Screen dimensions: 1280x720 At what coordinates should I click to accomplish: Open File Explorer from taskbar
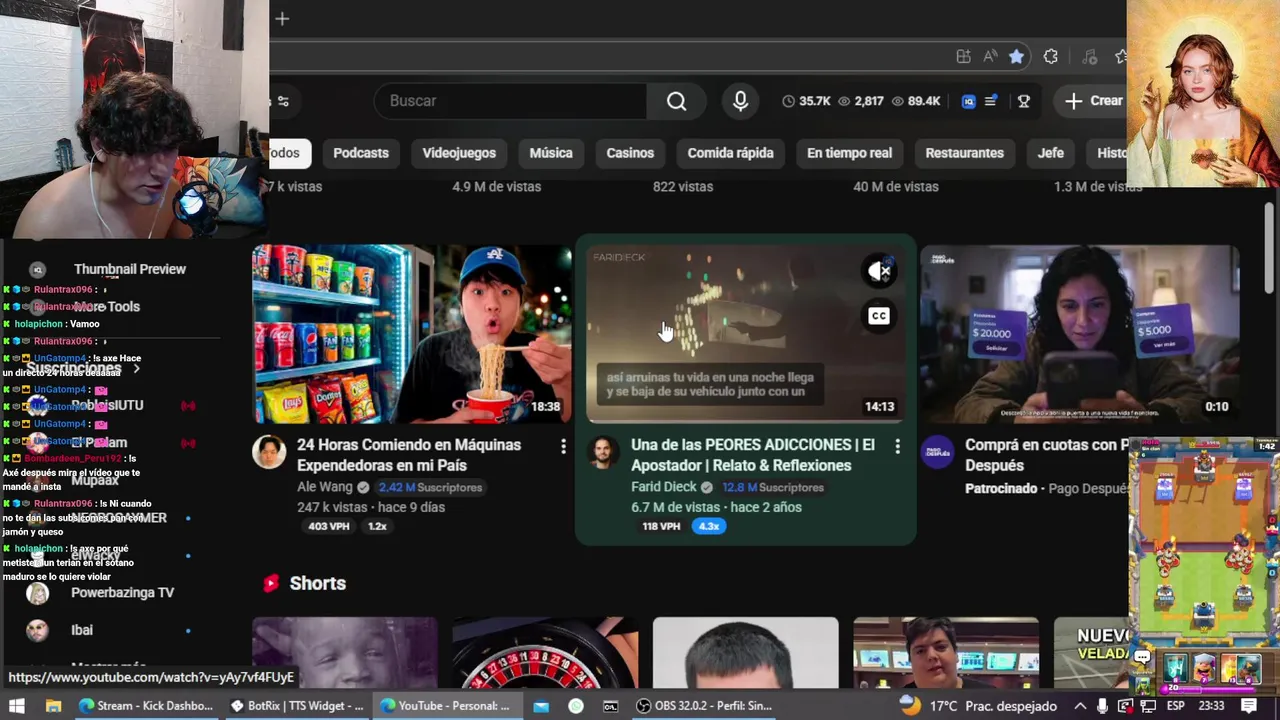click(x=53, y=705)
